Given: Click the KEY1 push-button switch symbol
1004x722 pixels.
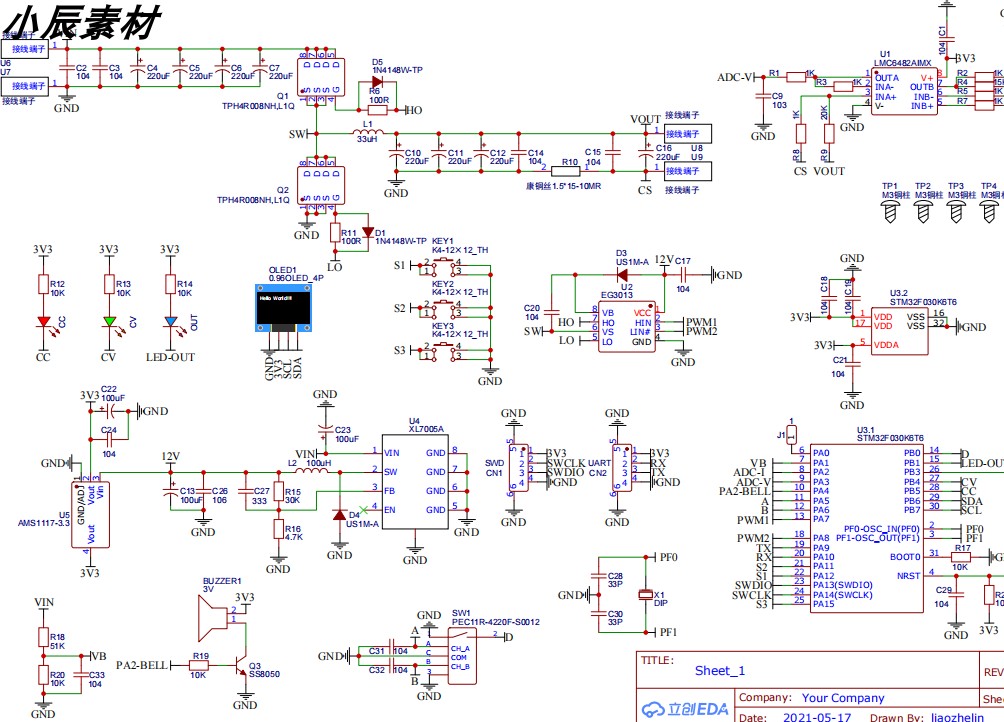Looking at the screenshot, I should (x=442, y=266).
